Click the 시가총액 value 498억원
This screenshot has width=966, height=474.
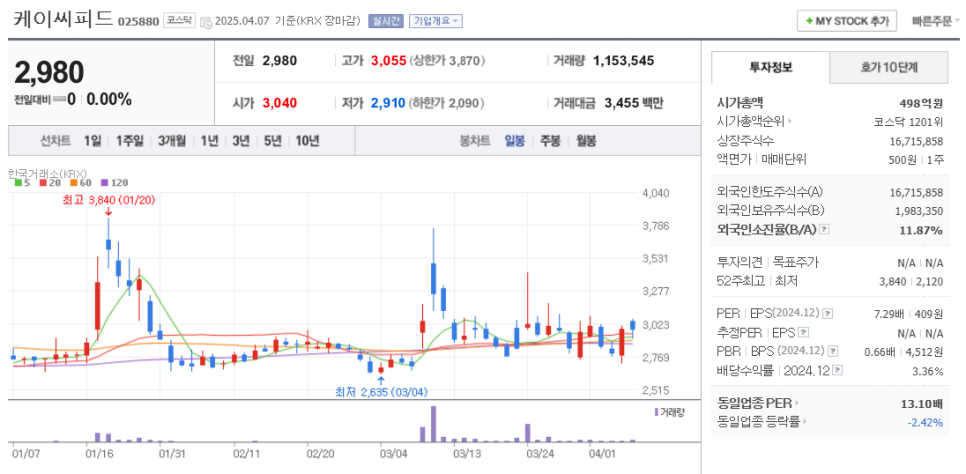(x=921, y=103)
